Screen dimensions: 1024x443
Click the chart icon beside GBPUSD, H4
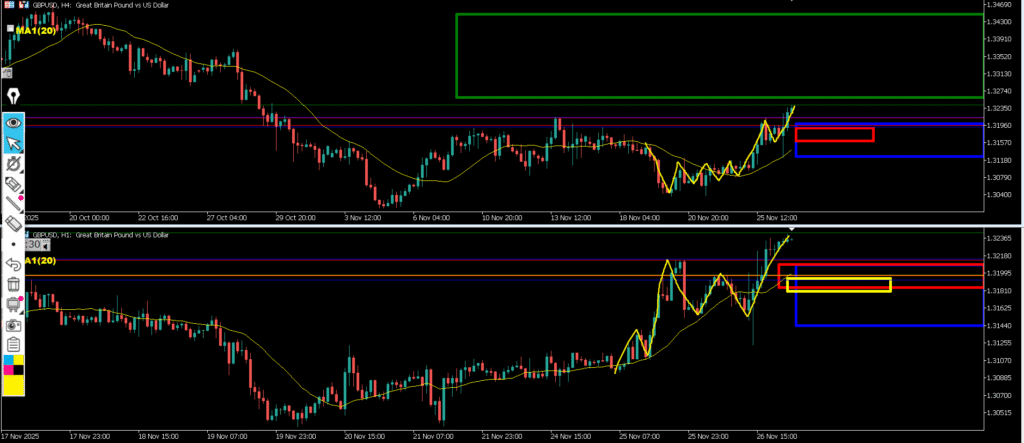tap(24, 5)
